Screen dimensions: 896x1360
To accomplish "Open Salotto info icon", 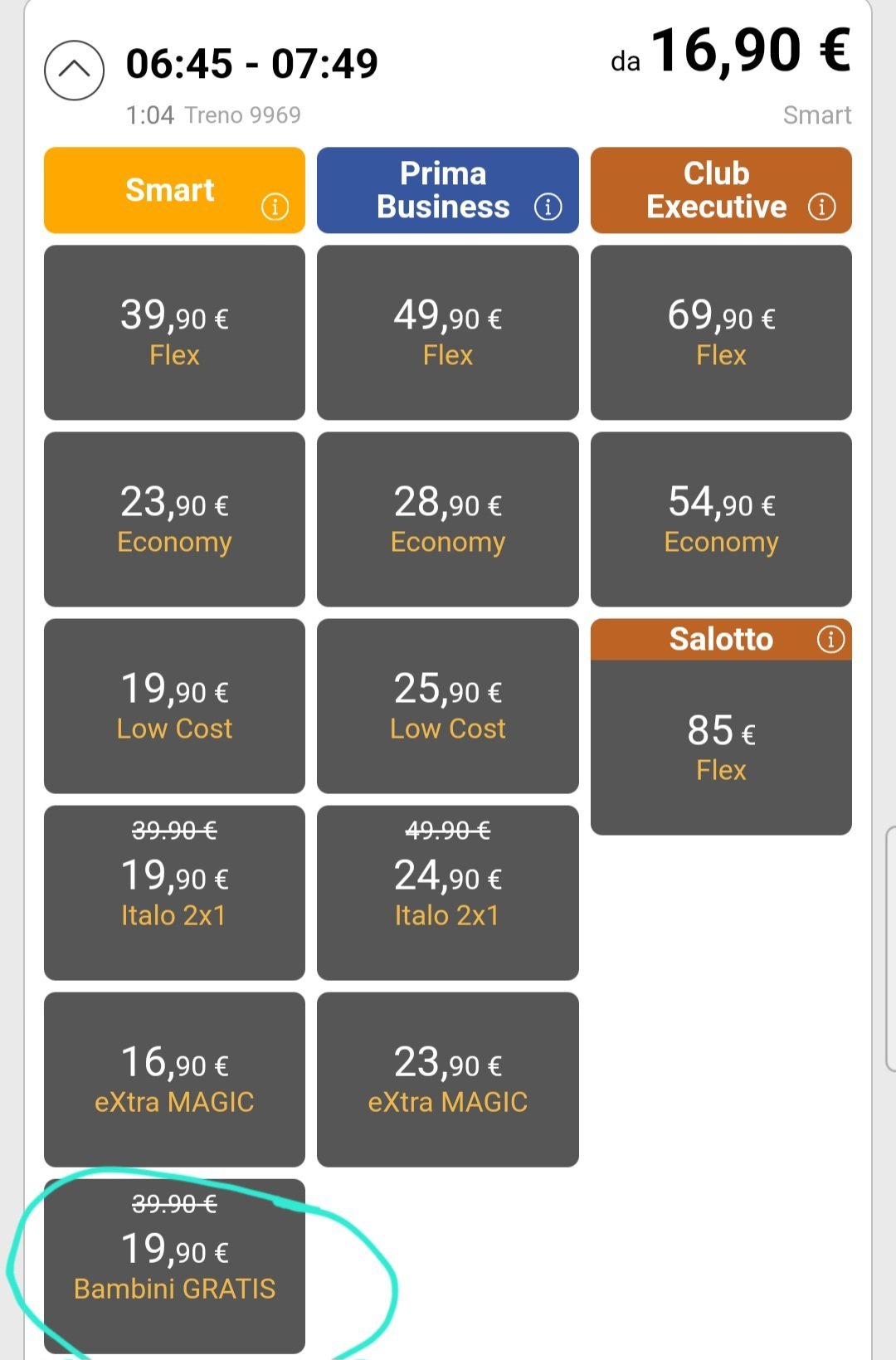I will click(830, 639).
